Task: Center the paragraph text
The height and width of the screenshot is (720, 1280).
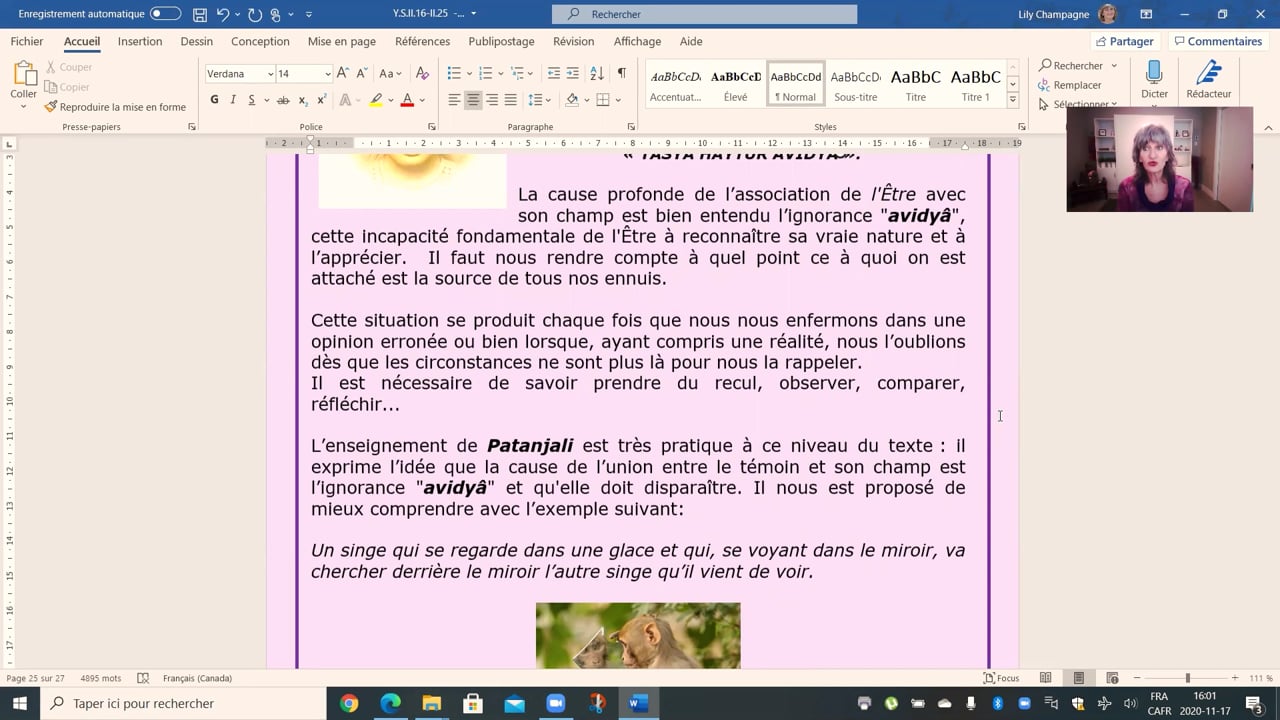Action: coord(473,100)
